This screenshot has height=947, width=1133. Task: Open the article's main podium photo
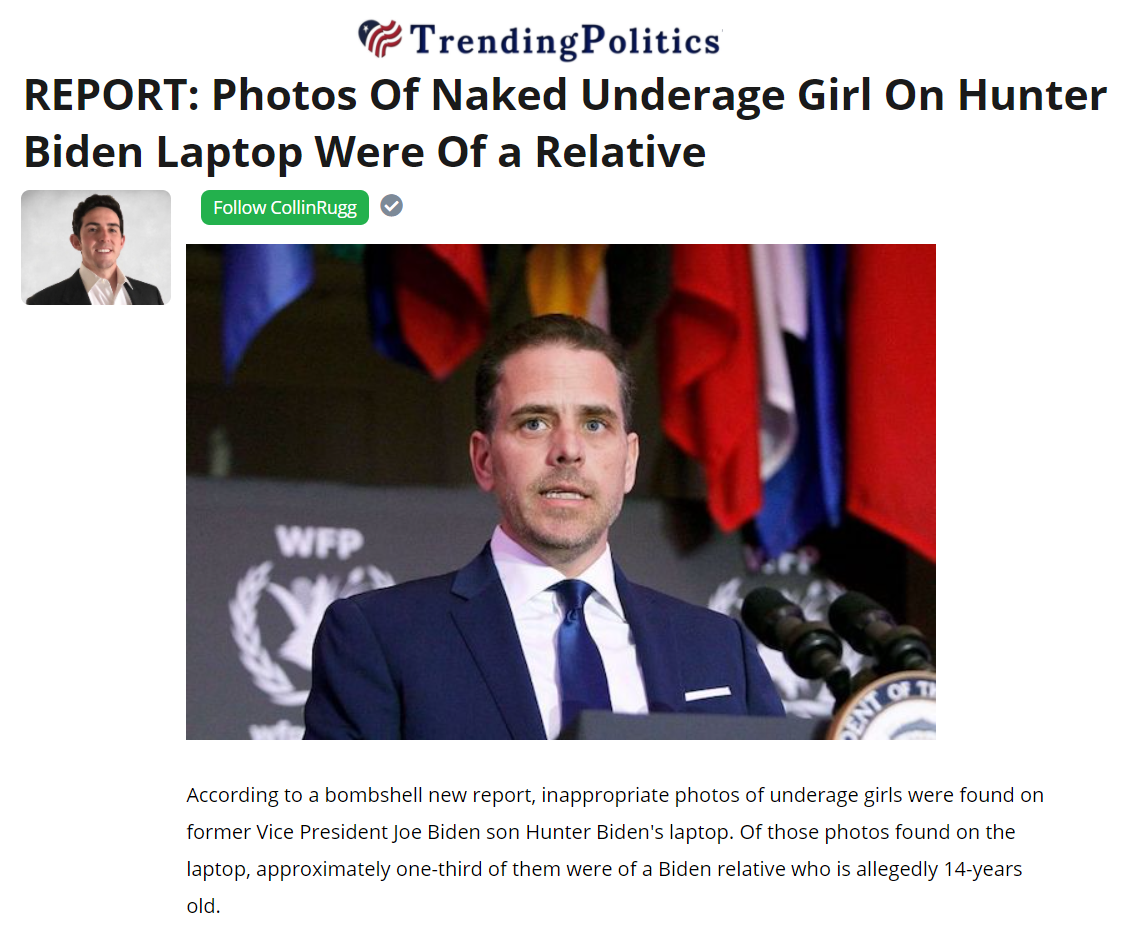561,492
